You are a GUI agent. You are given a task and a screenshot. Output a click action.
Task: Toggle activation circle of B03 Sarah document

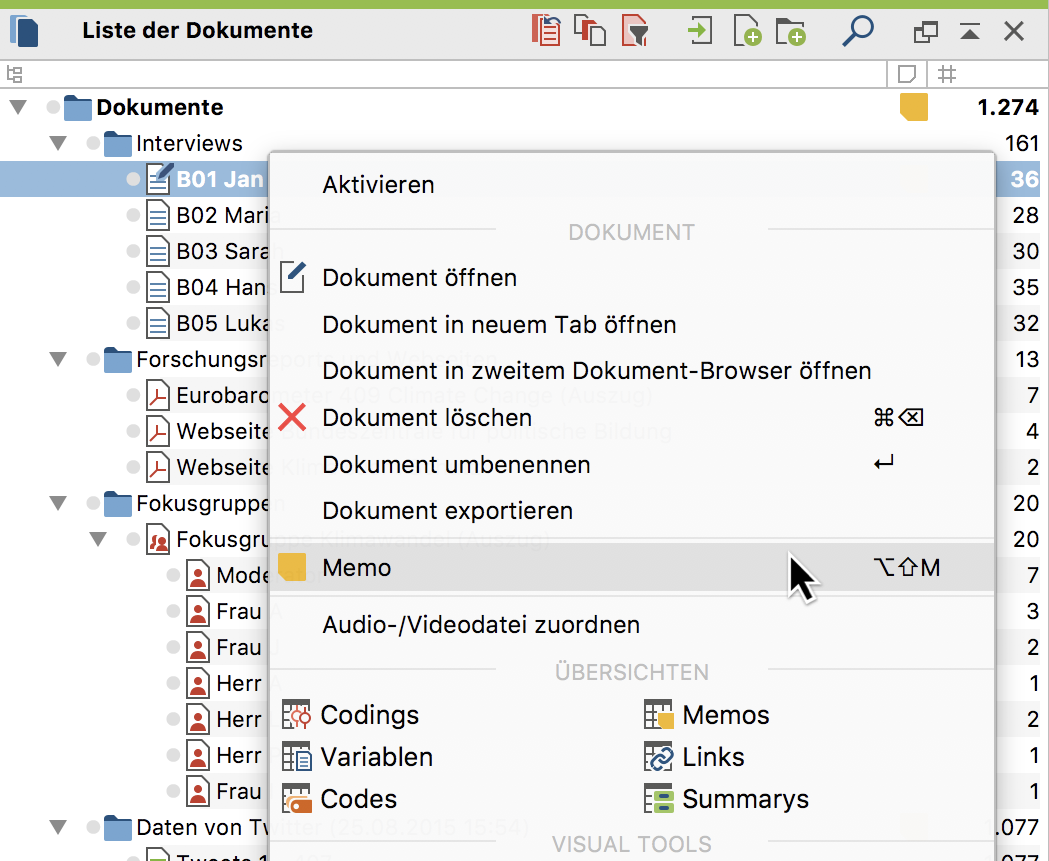(133, 251)
